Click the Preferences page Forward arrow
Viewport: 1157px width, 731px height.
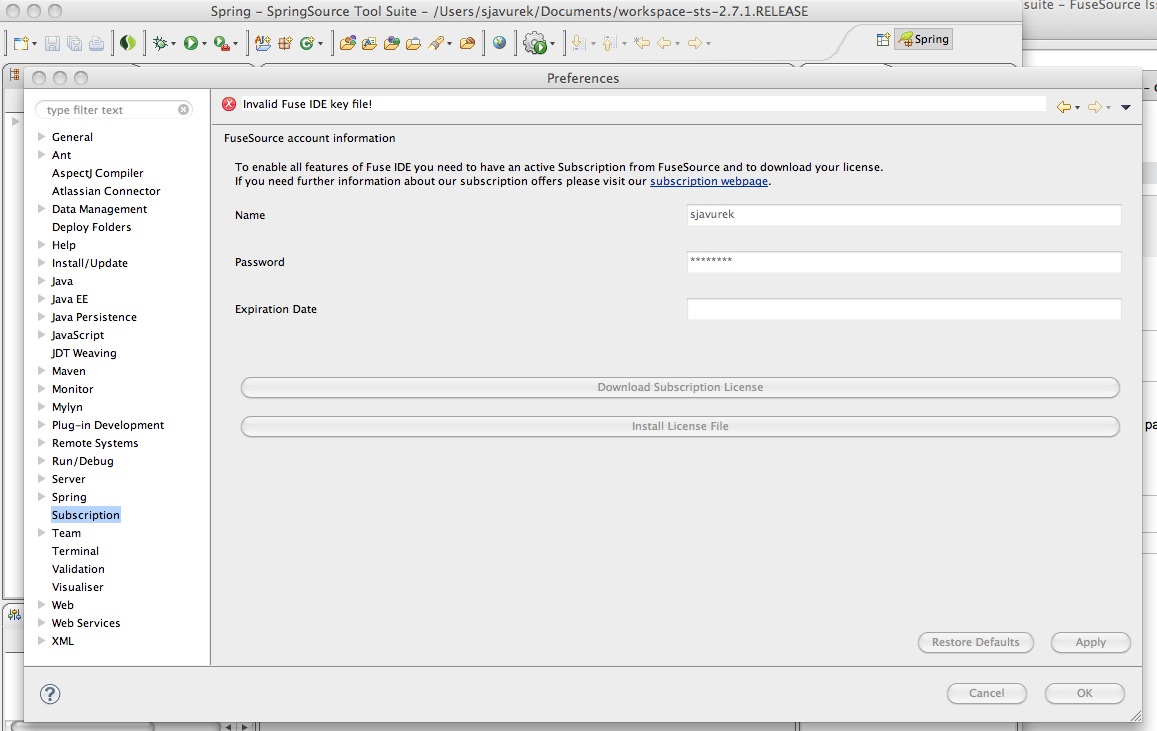[1095, 108]
